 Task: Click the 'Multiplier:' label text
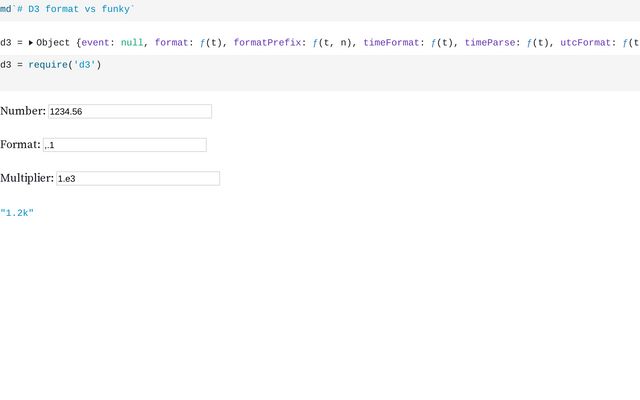(x=27, y=178)
